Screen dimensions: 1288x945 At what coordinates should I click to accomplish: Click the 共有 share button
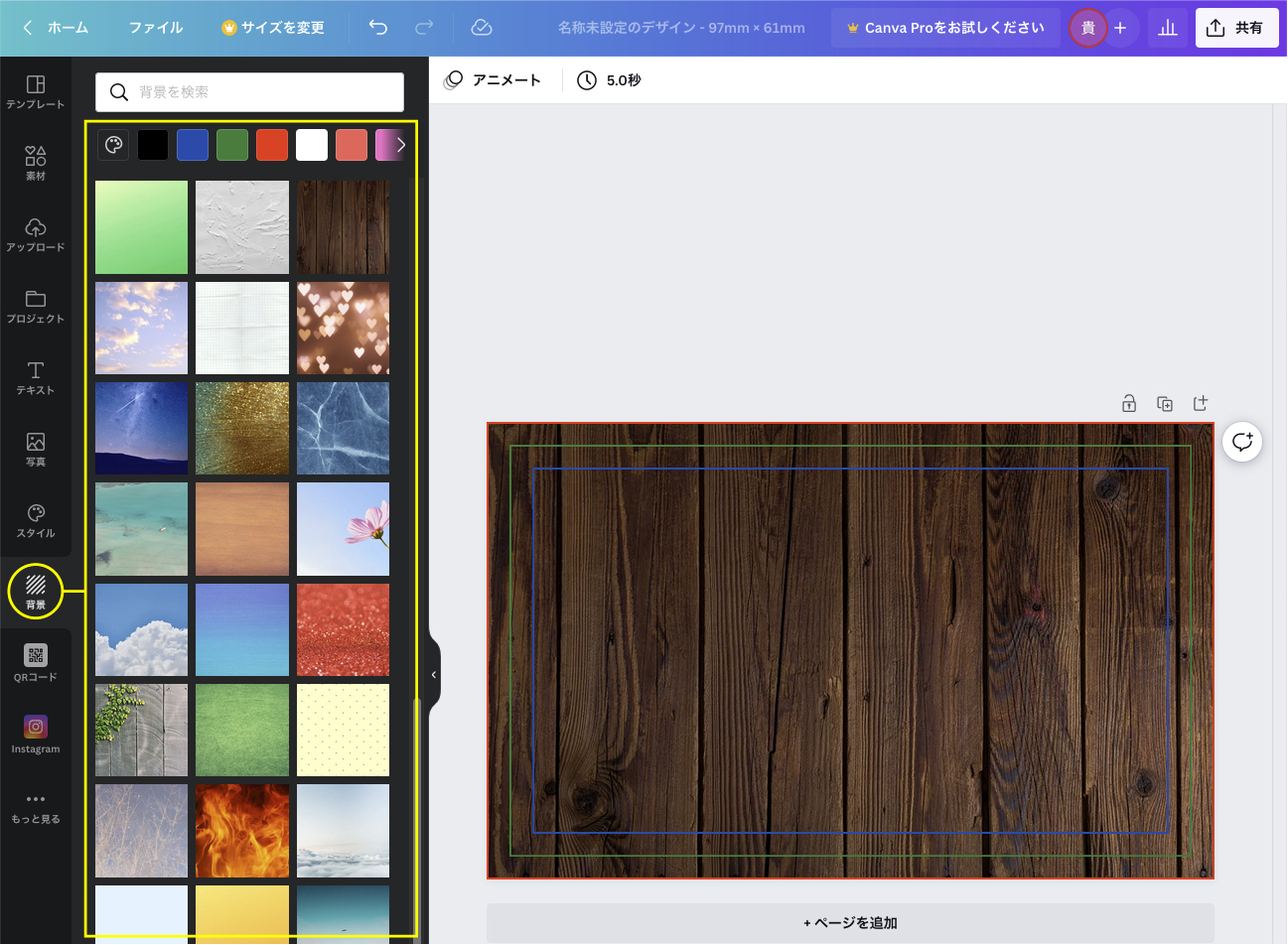click(x=1237, y=28)
